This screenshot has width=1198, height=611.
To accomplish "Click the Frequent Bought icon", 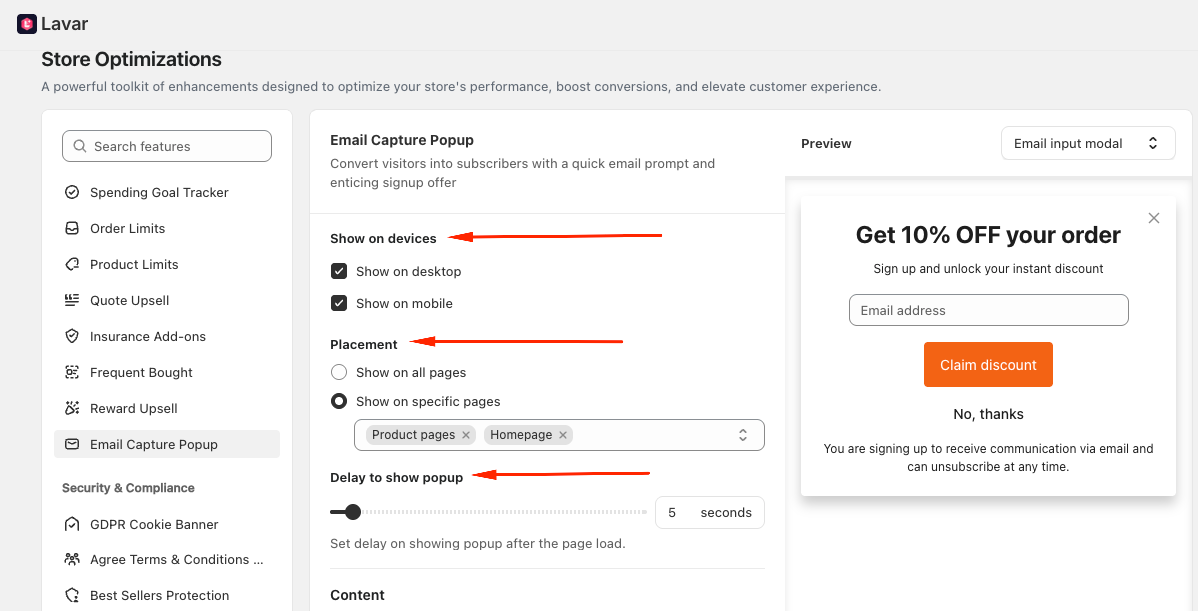I will (72, 372).
